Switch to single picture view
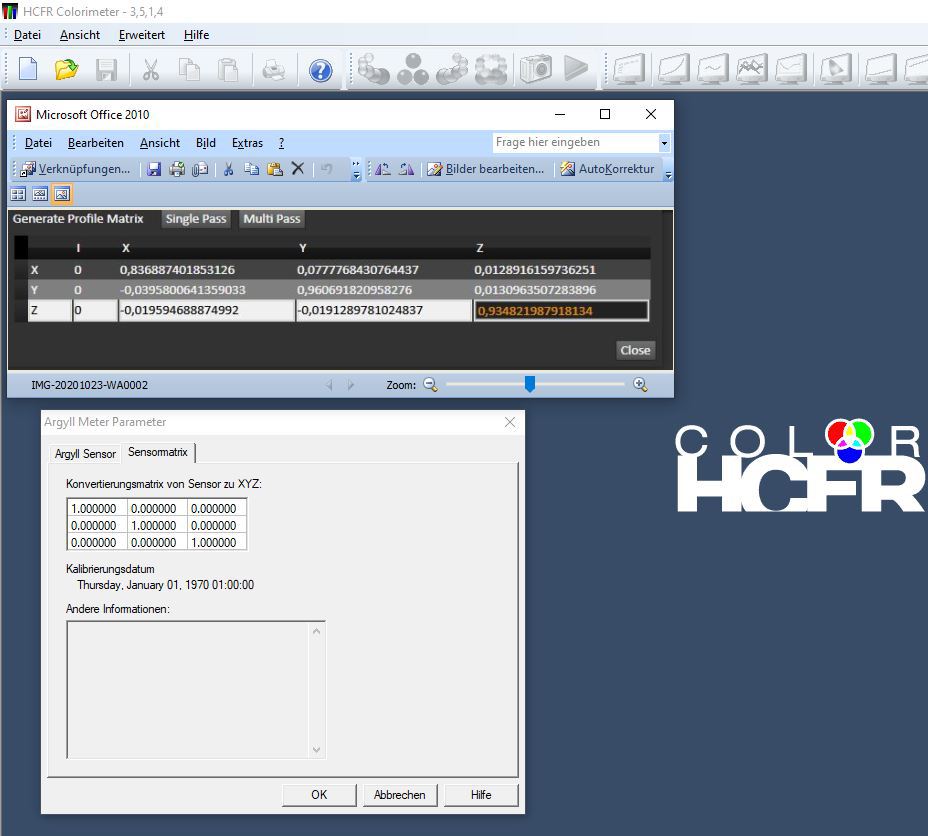 62,194
